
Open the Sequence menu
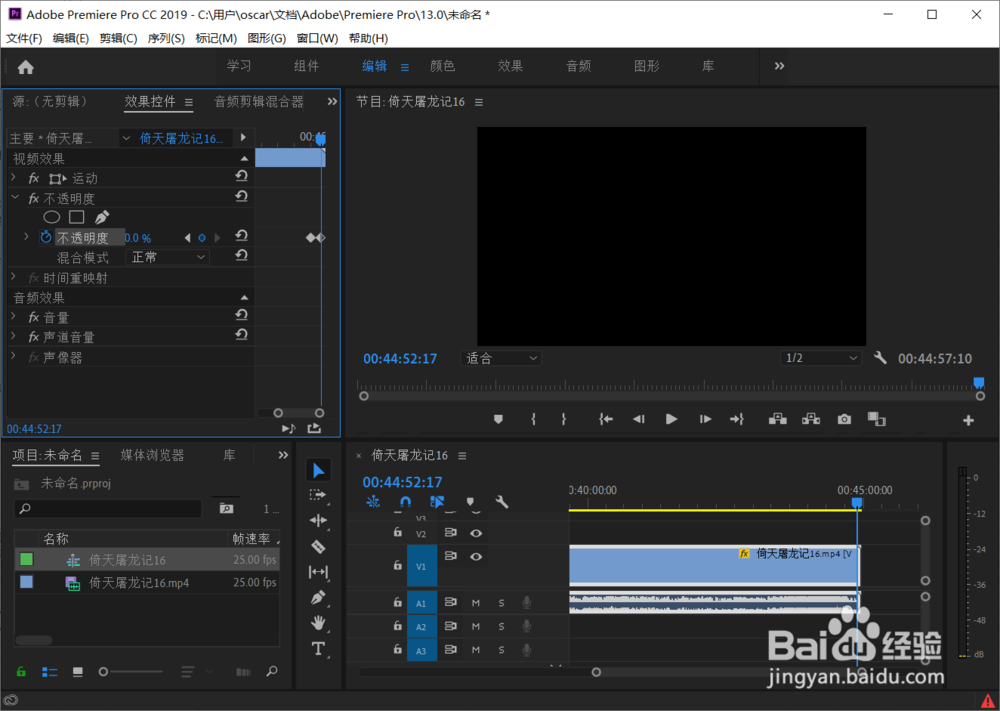point(166,38)
